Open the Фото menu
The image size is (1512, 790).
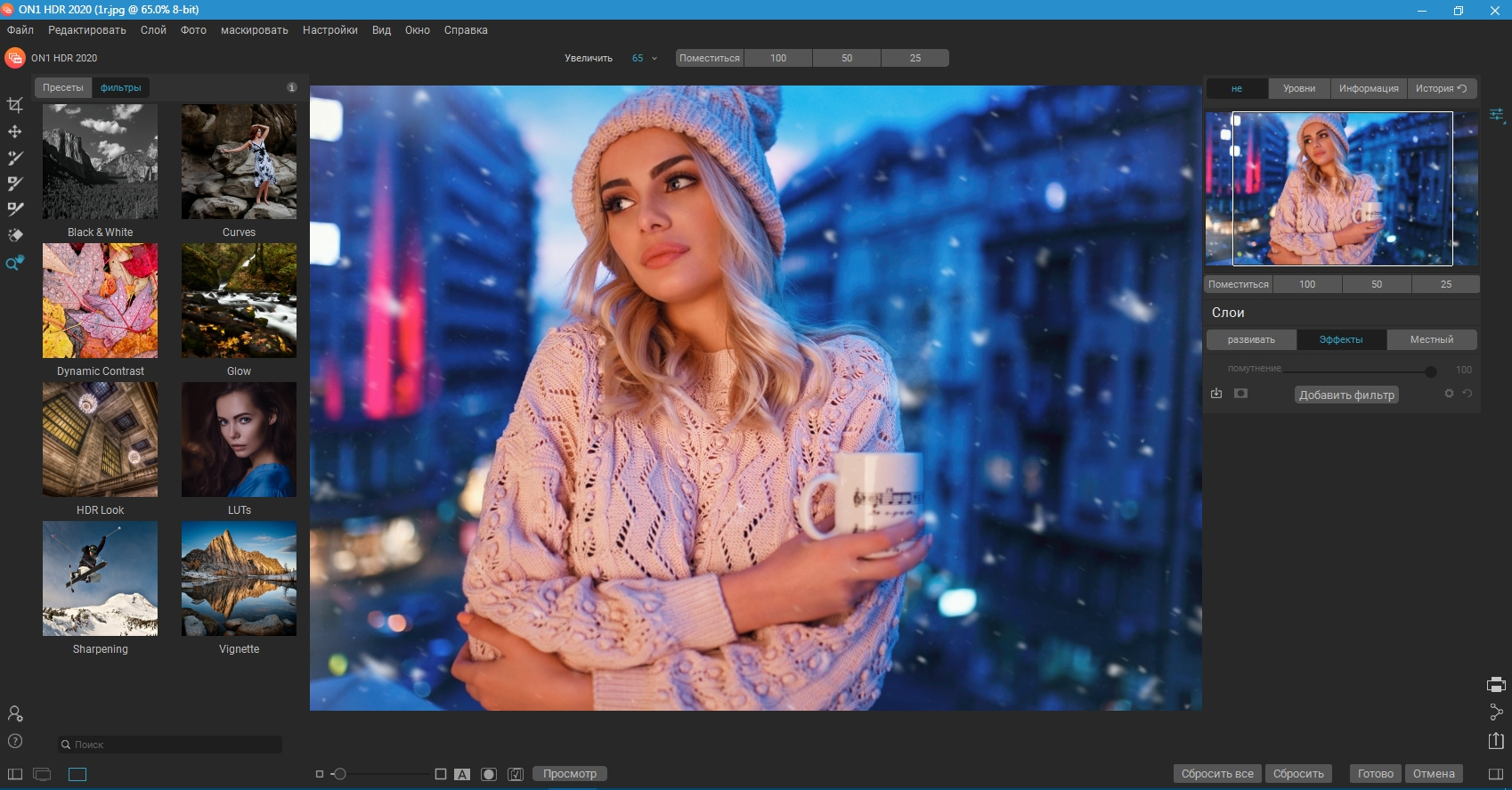(193, 30)
